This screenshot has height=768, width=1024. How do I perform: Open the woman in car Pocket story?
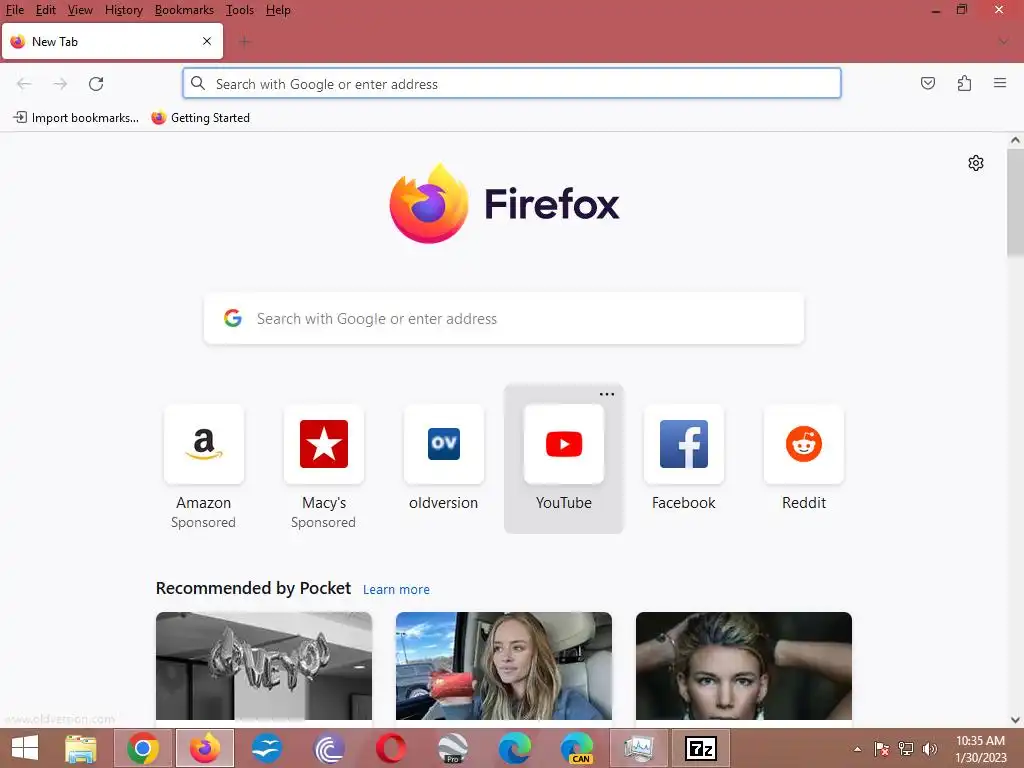[x=504, y=665]
